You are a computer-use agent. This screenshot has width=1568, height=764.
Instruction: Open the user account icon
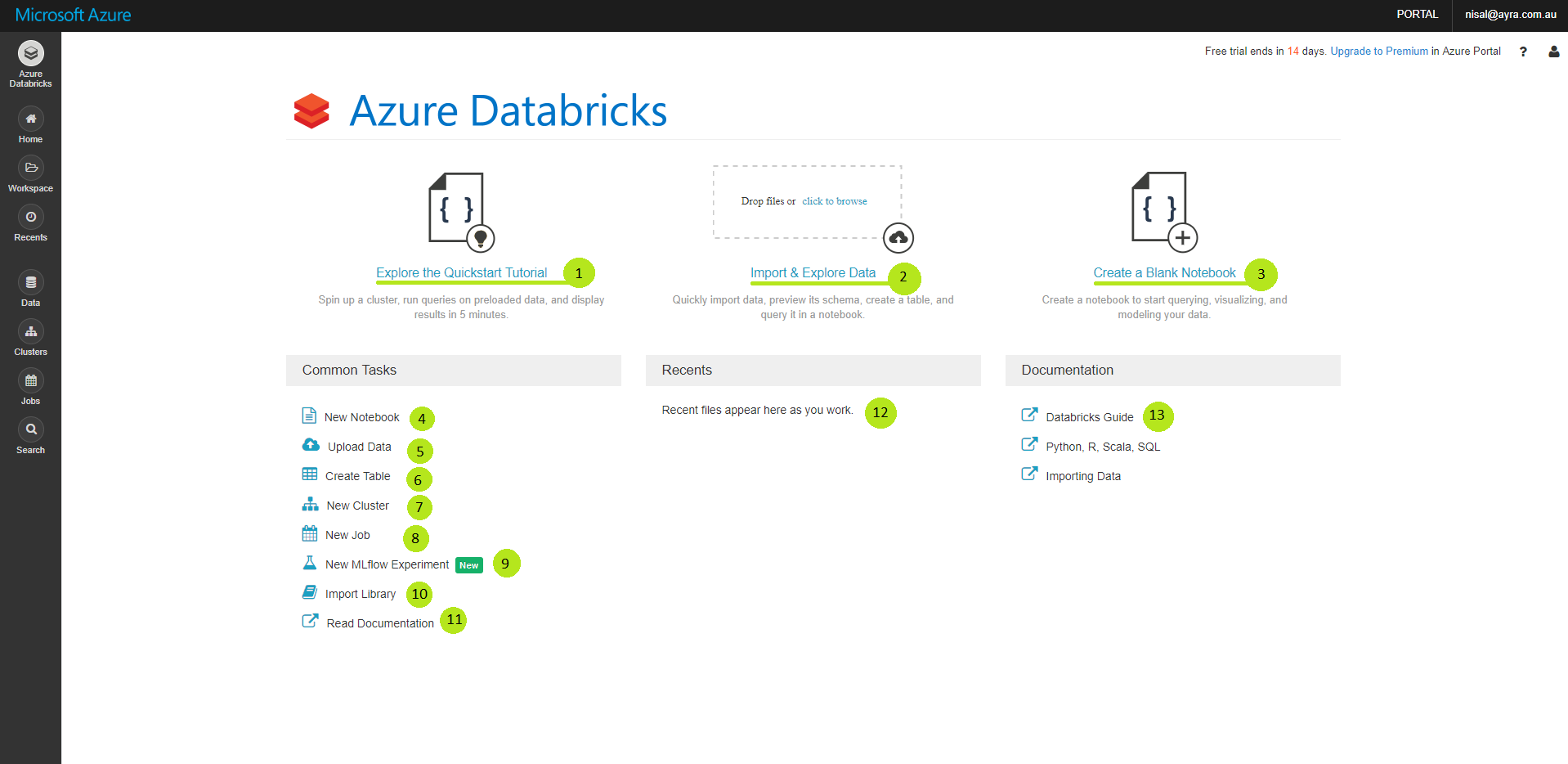pos(1553,52)
